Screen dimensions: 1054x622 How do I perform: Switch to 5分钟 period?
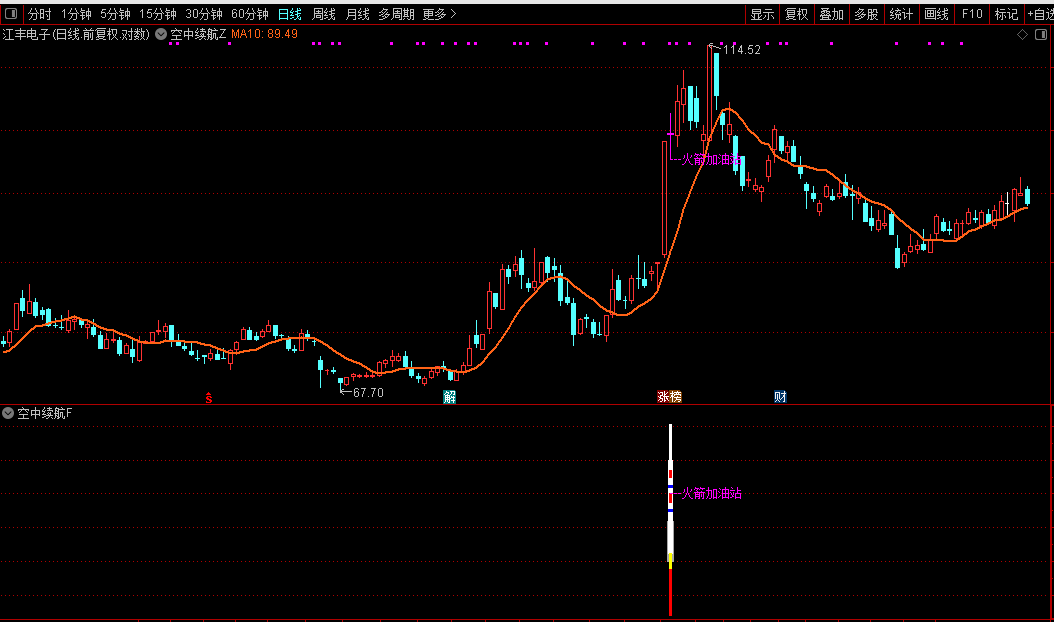(x=115, y=14)
